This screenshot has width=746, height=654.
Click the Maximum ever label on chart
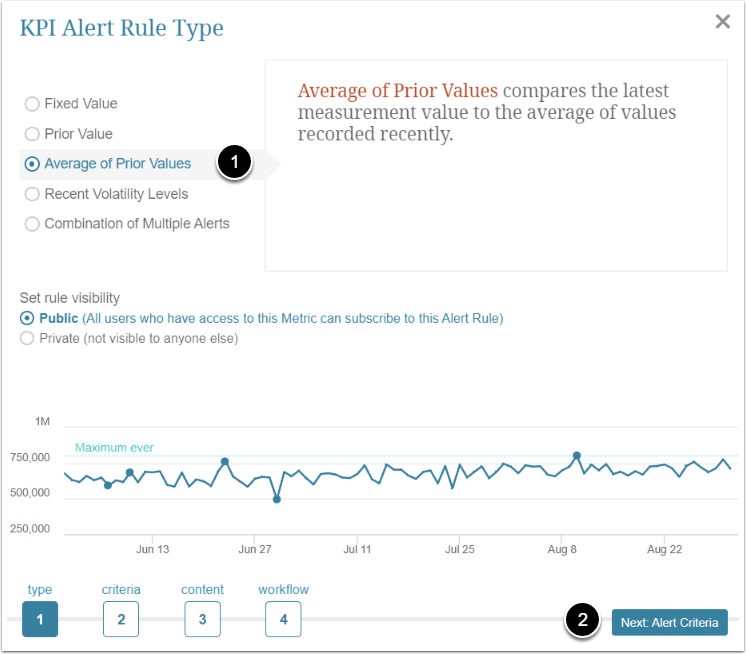[114, 448]
